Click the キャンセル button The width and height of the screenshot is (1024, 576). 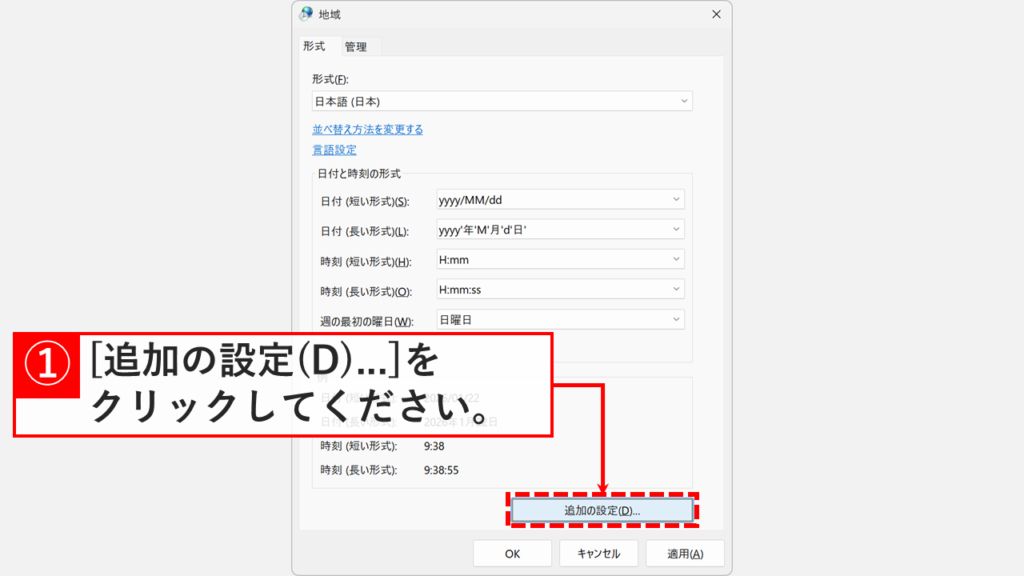601,552
